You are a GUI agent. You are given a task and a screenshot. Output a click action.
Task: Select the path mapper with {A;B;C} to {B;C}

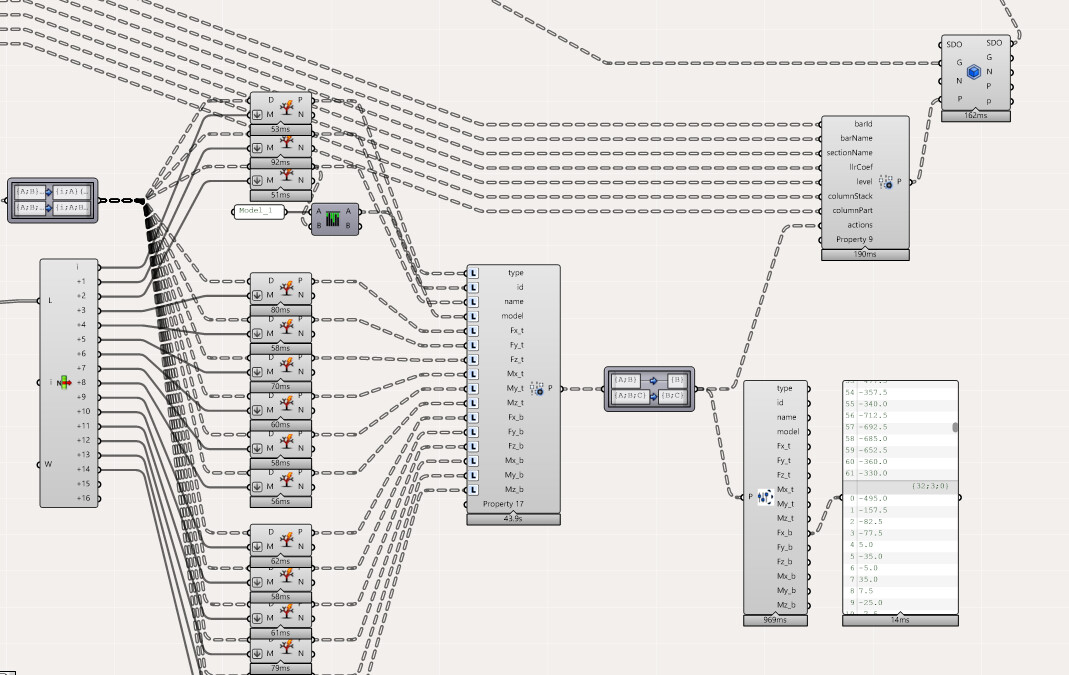(x=649, y=389)
